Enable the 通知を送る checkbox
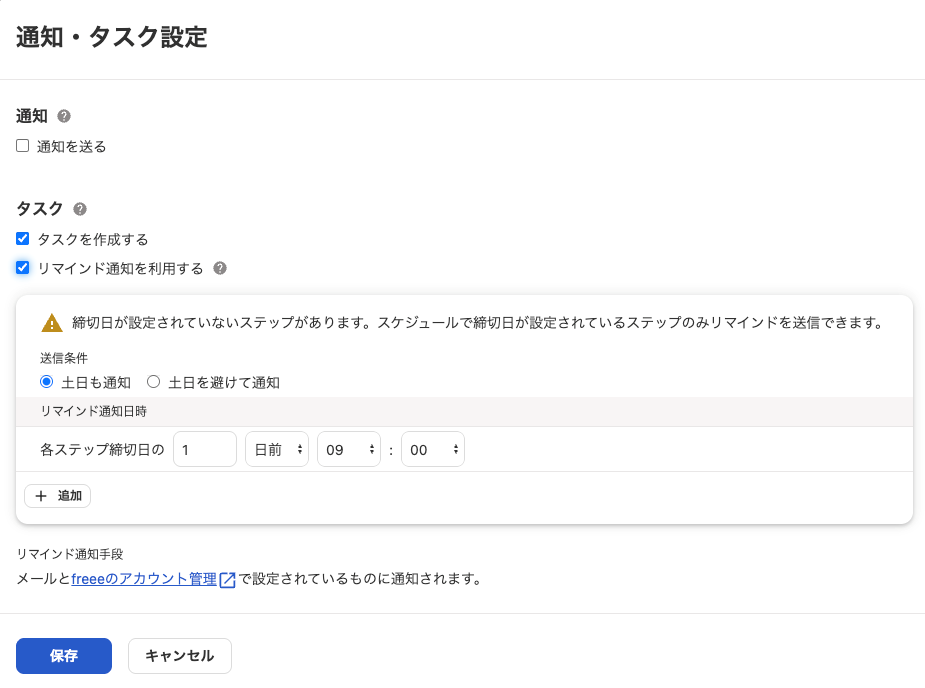 [x=22, y=146]
